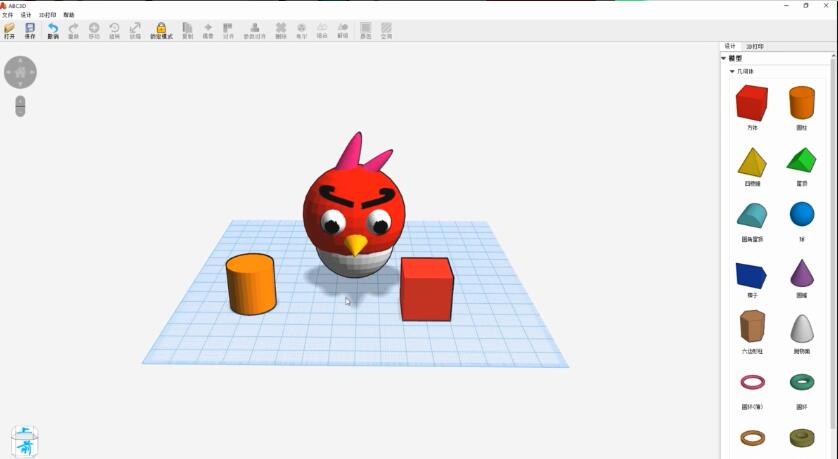This screenshot has width=838, height=459.
Task: Select the Scale tool diagonal arrow icon
Action: (135, 28)
